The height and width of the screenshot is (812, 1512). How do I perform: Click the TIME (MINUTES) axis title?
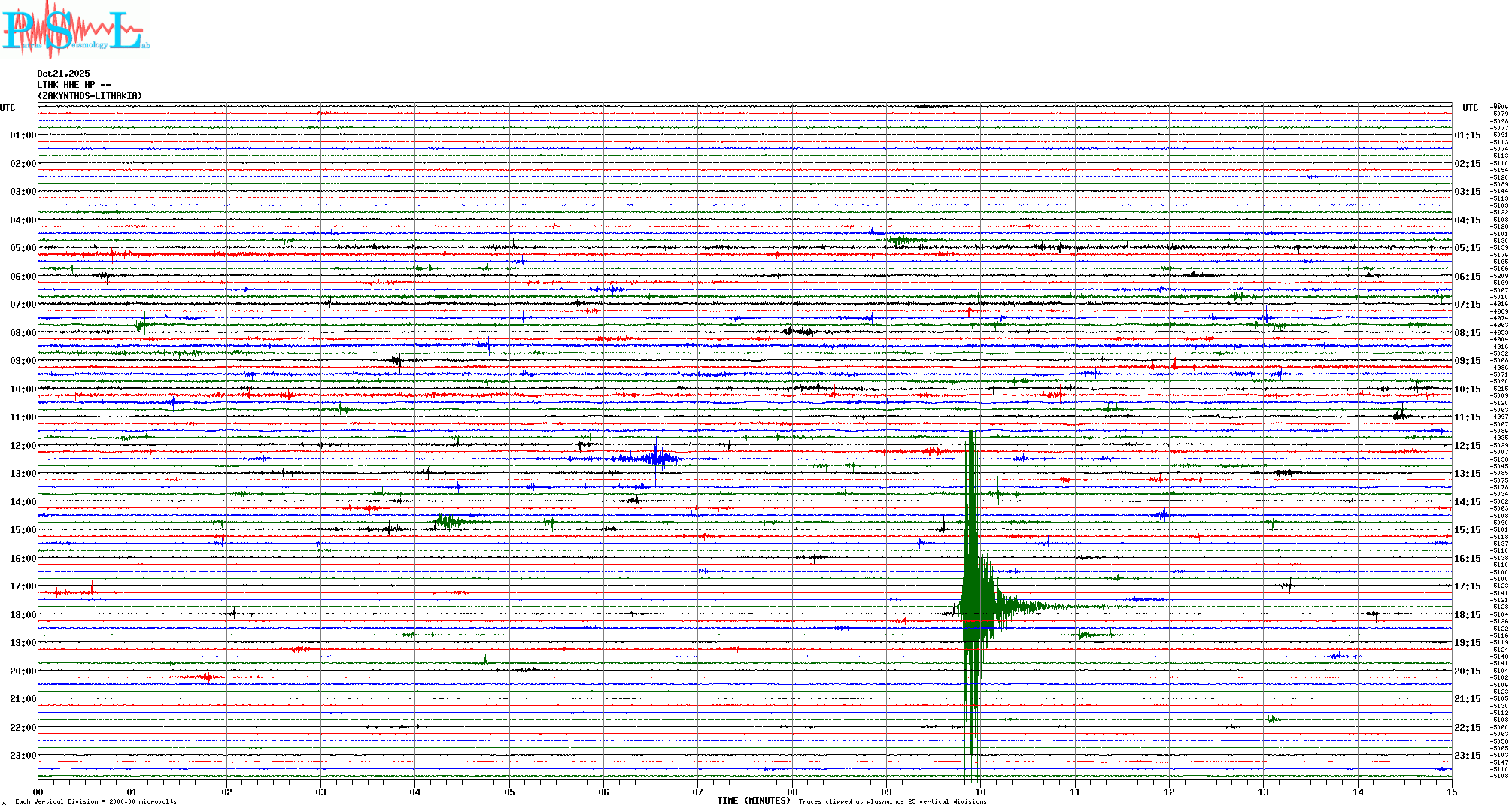753,801
